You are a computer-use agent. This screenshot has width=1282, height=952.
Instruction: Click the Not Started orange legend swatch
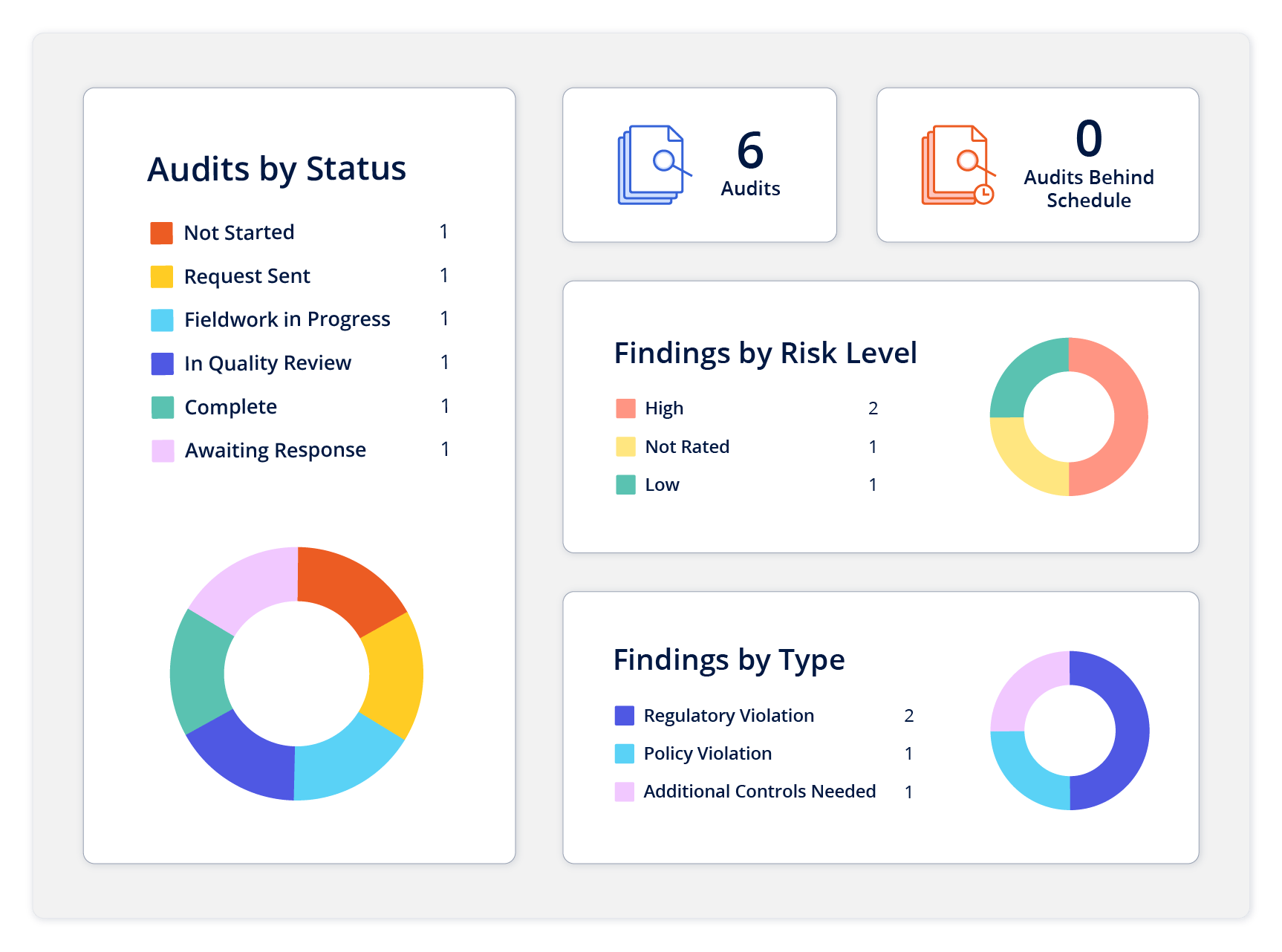(x=162, y=233)
